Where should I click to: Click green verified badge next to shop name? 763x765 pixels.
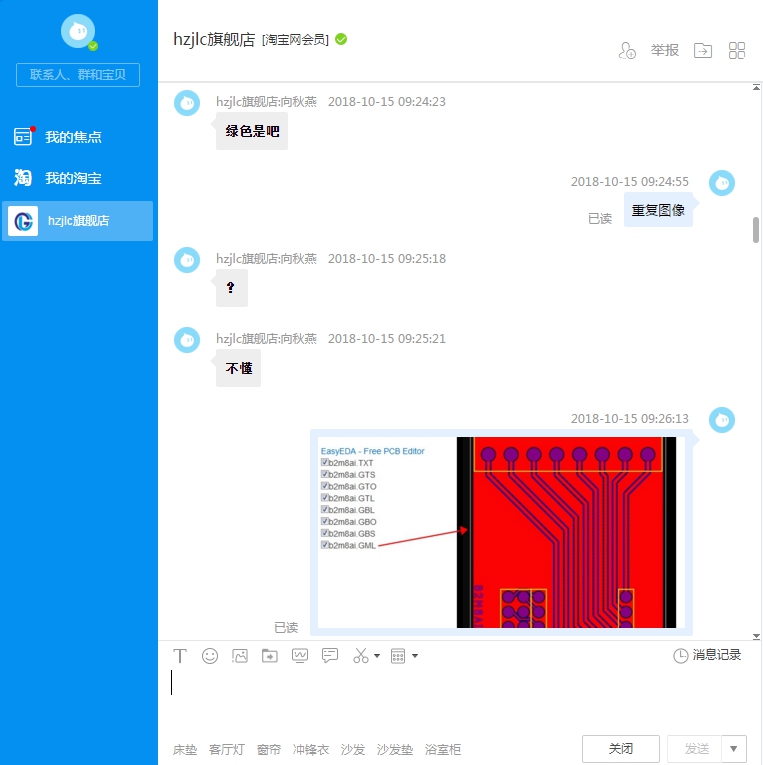[341, 40]
